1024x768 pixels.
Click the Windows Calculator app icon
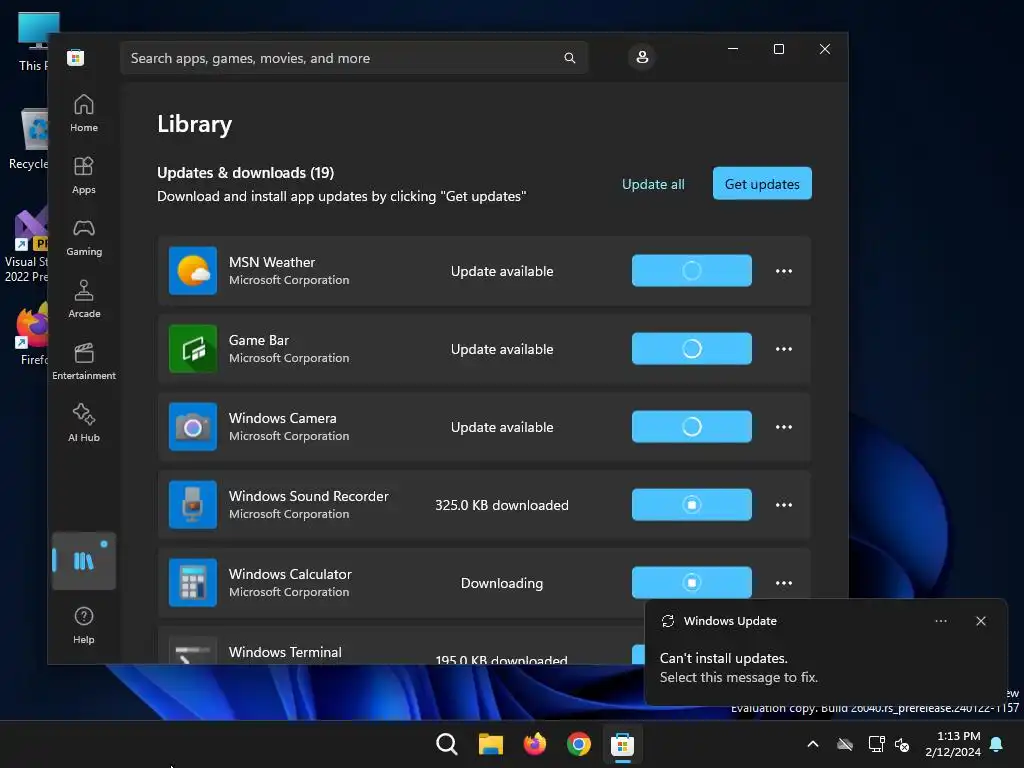193,583
